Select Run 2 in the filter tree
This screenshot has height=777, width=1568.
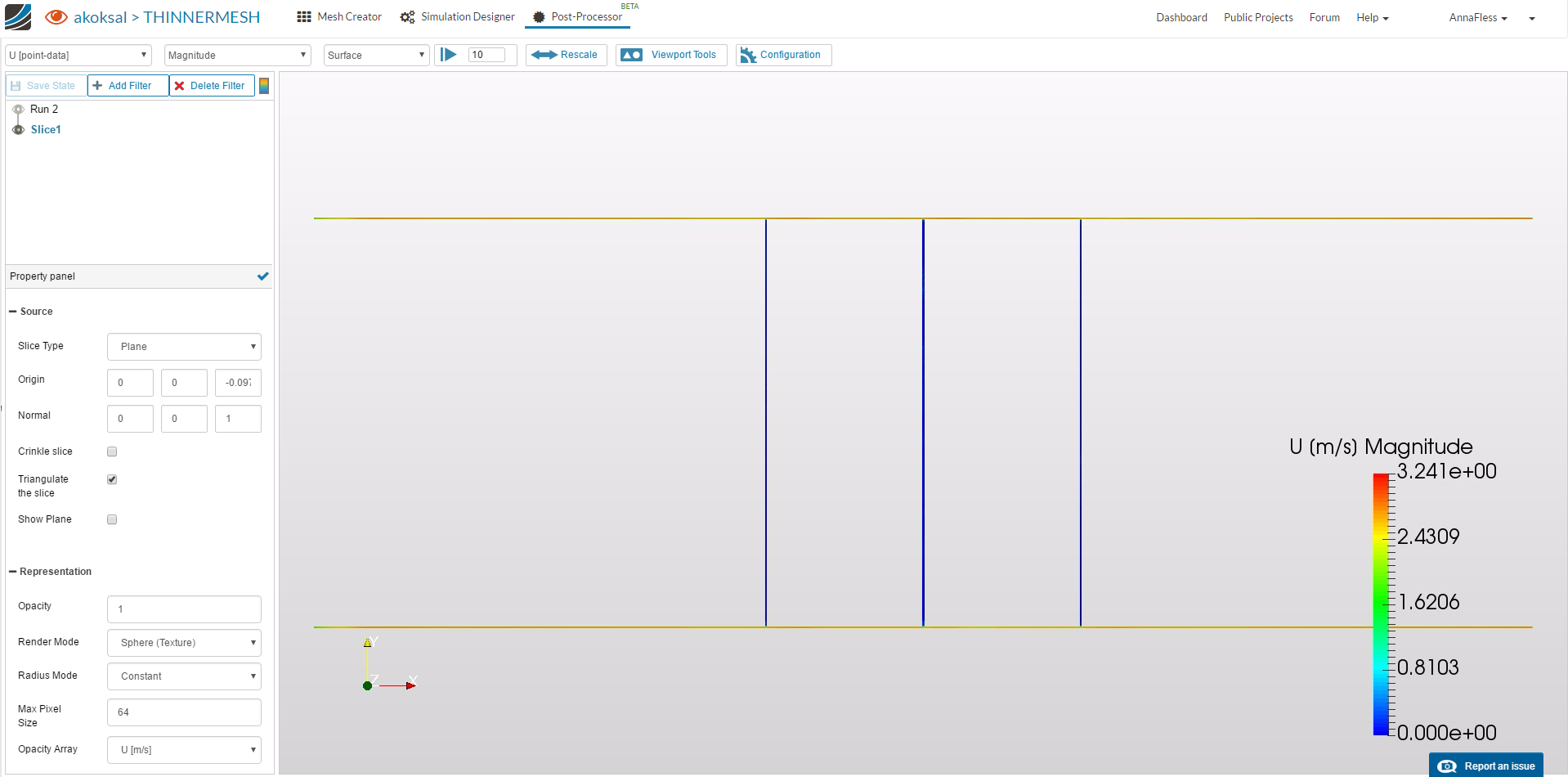(x=44, y=109)
